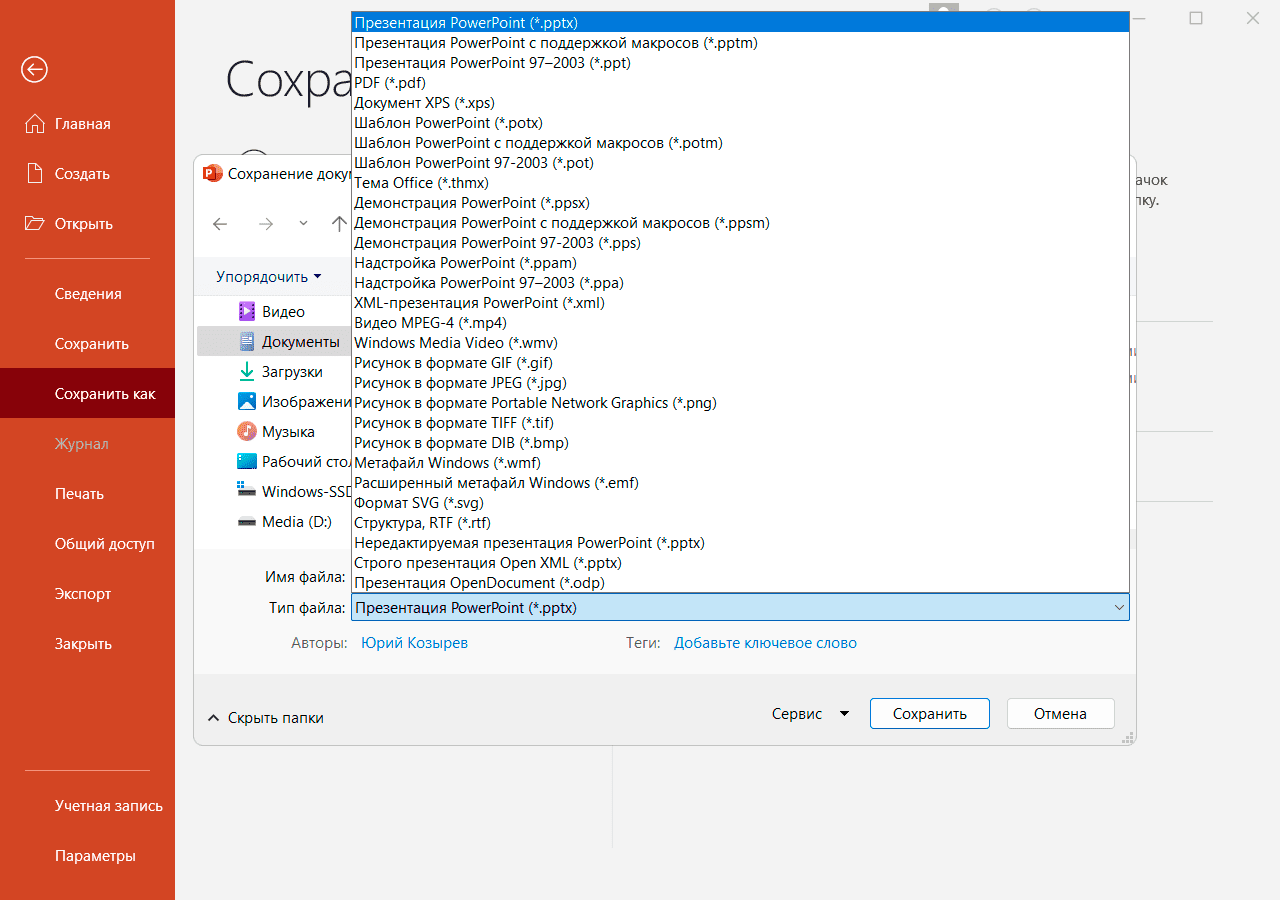Choose Надстройка PowerPoint (*.ppam)
Viewport: 1280px width, 900px height.
(x=740, y=263)
